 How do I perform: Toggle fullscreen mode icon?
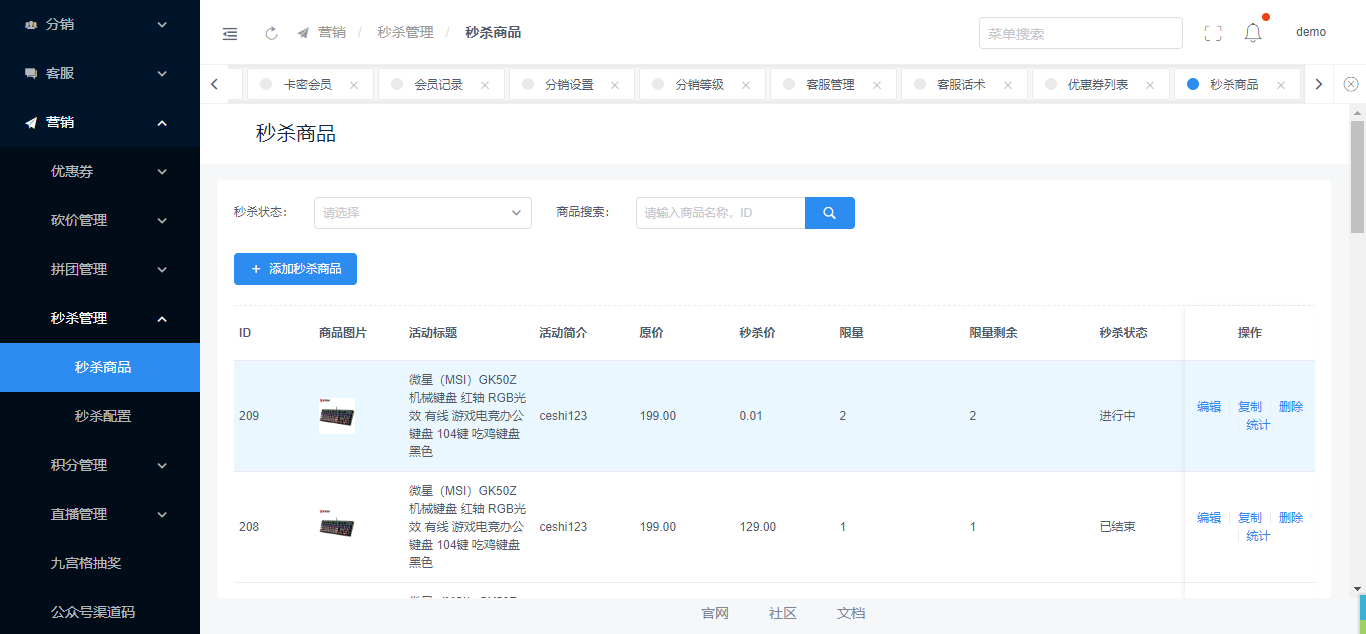click(1213, 33)
